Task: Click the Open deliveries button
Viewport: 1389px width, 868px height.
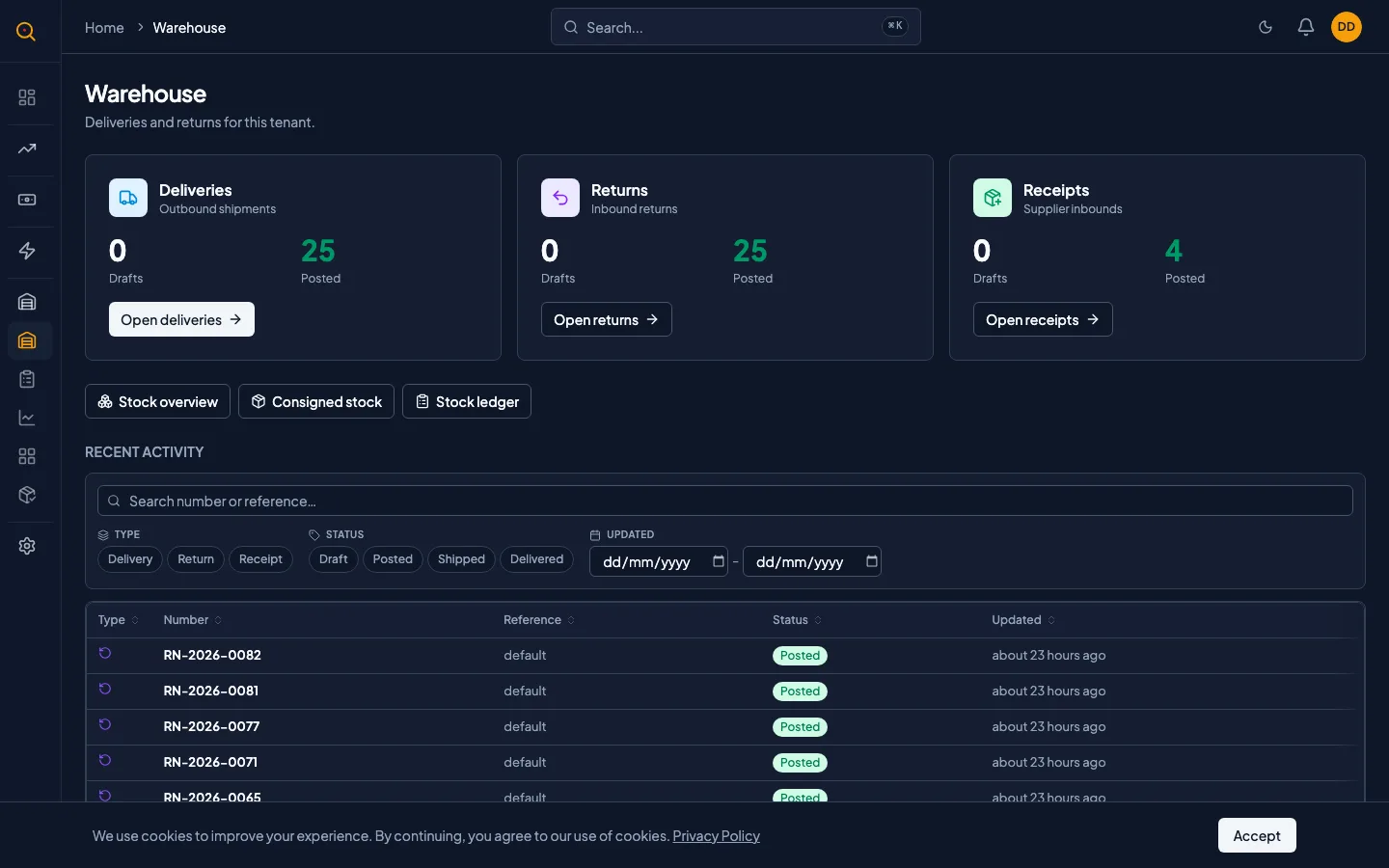Action: [181, 319]
